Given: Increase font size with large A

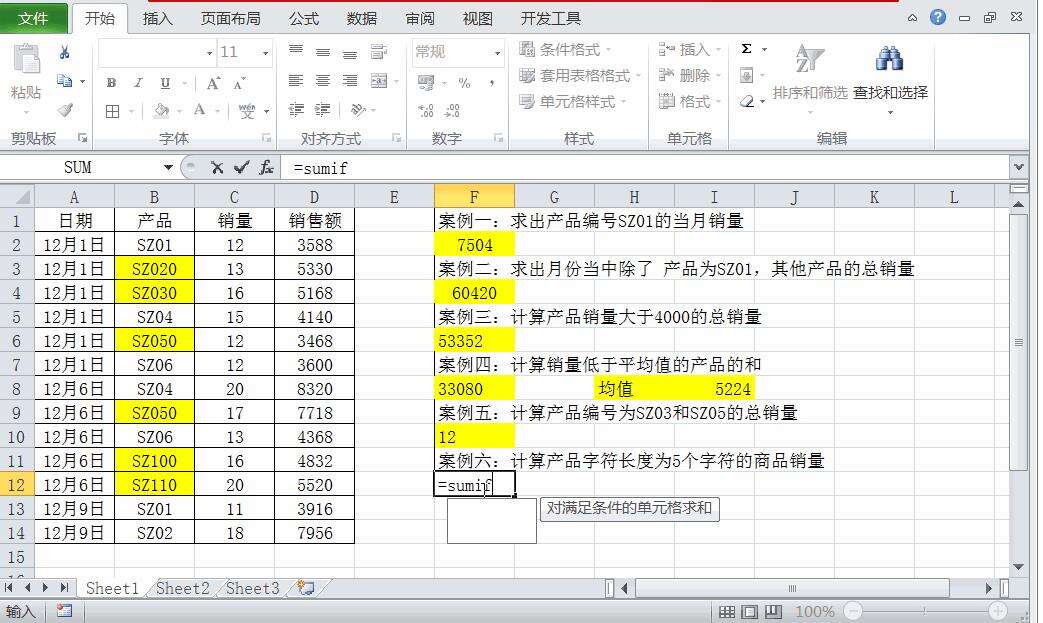Looking at the screenshot, I should [213, 83].
